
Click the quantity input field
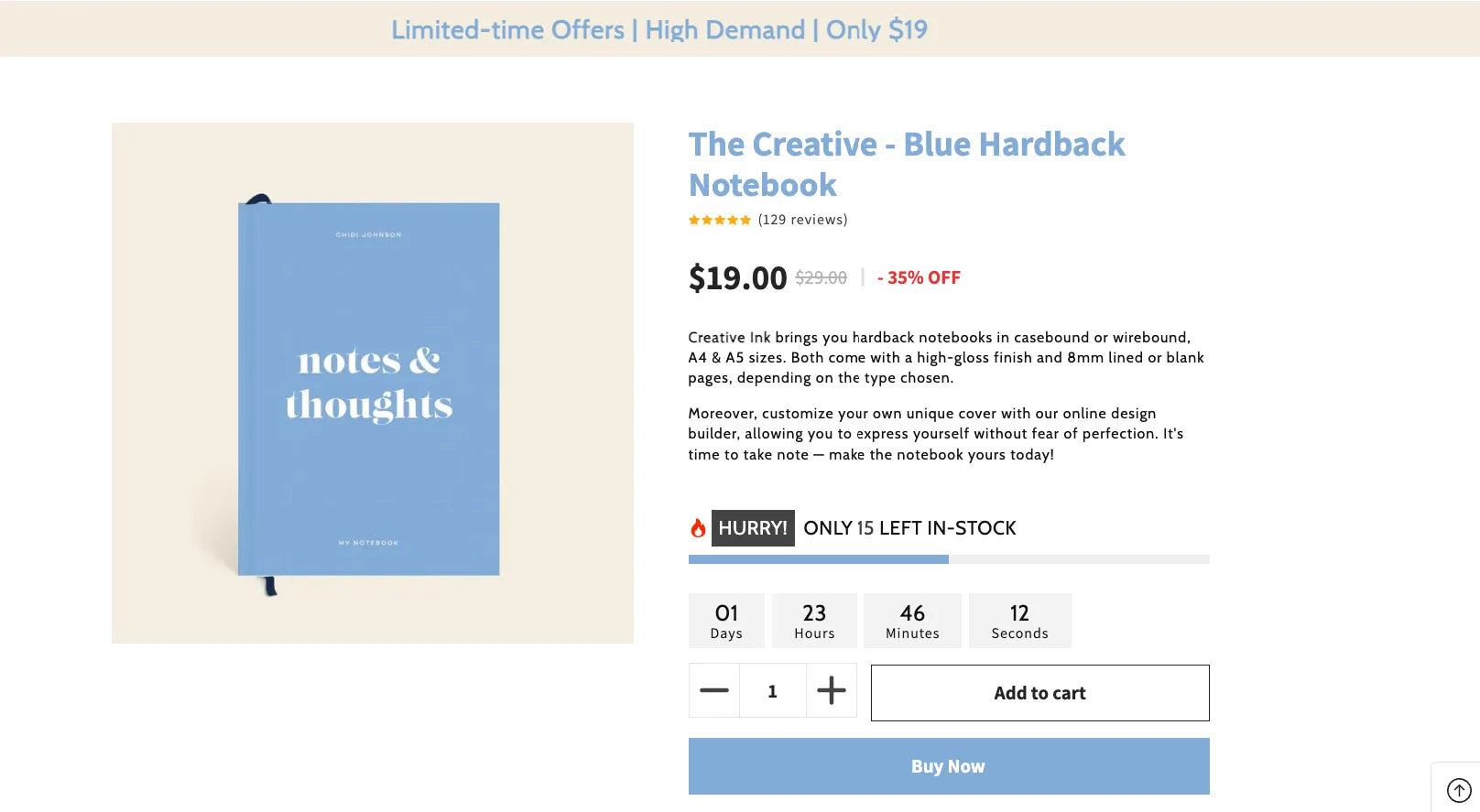[x=772, y=691]
